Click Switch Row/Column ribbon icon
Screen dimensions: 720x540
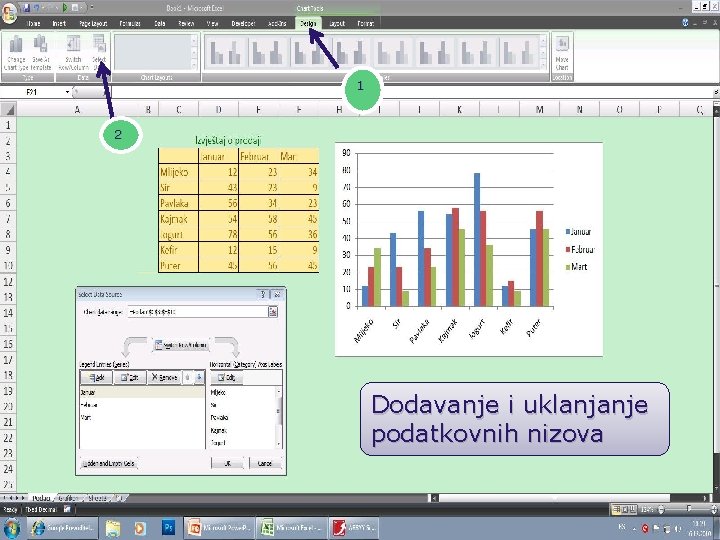point(73,53)
